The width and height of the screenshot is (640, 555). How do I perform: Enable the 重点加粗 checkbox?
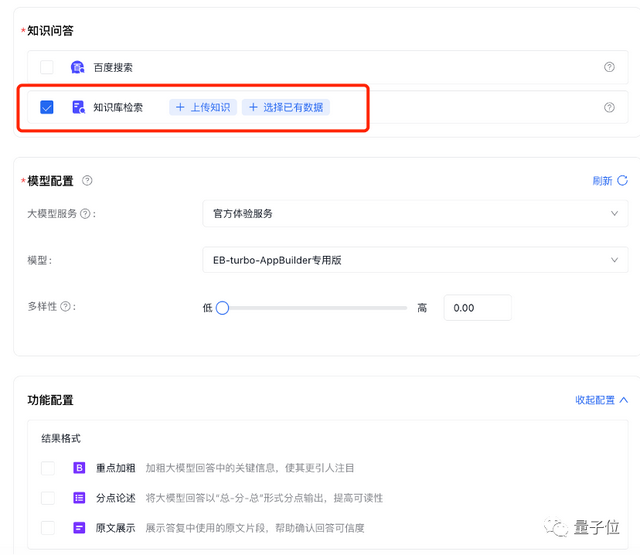point(48,468)
